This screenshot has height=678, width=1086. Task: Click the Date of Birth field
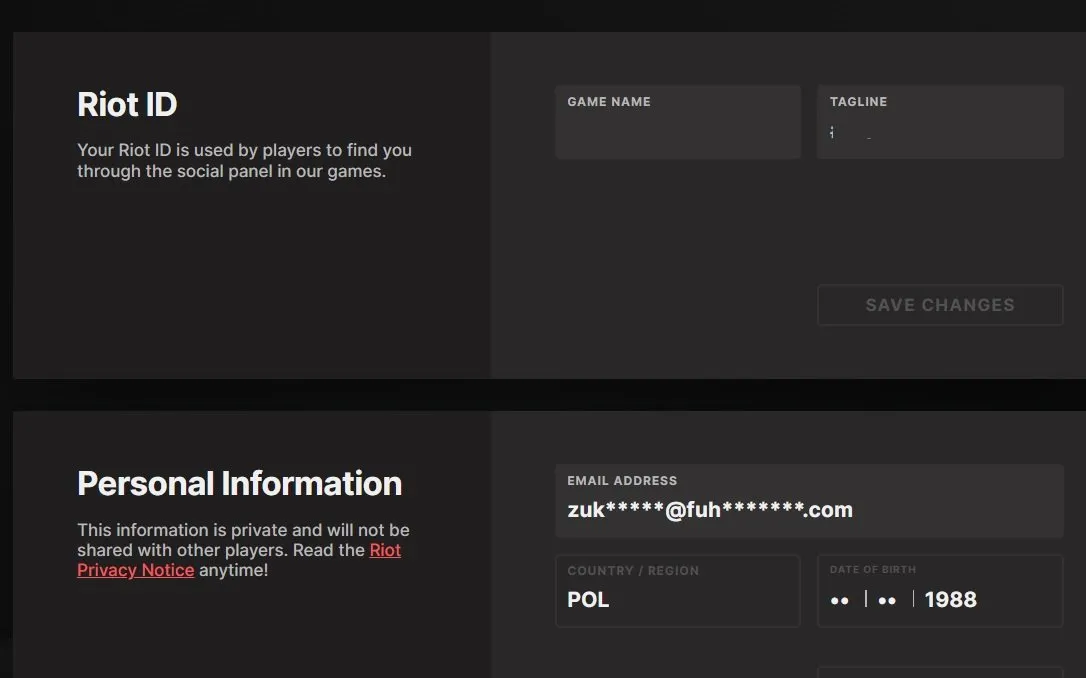[940, 591]
